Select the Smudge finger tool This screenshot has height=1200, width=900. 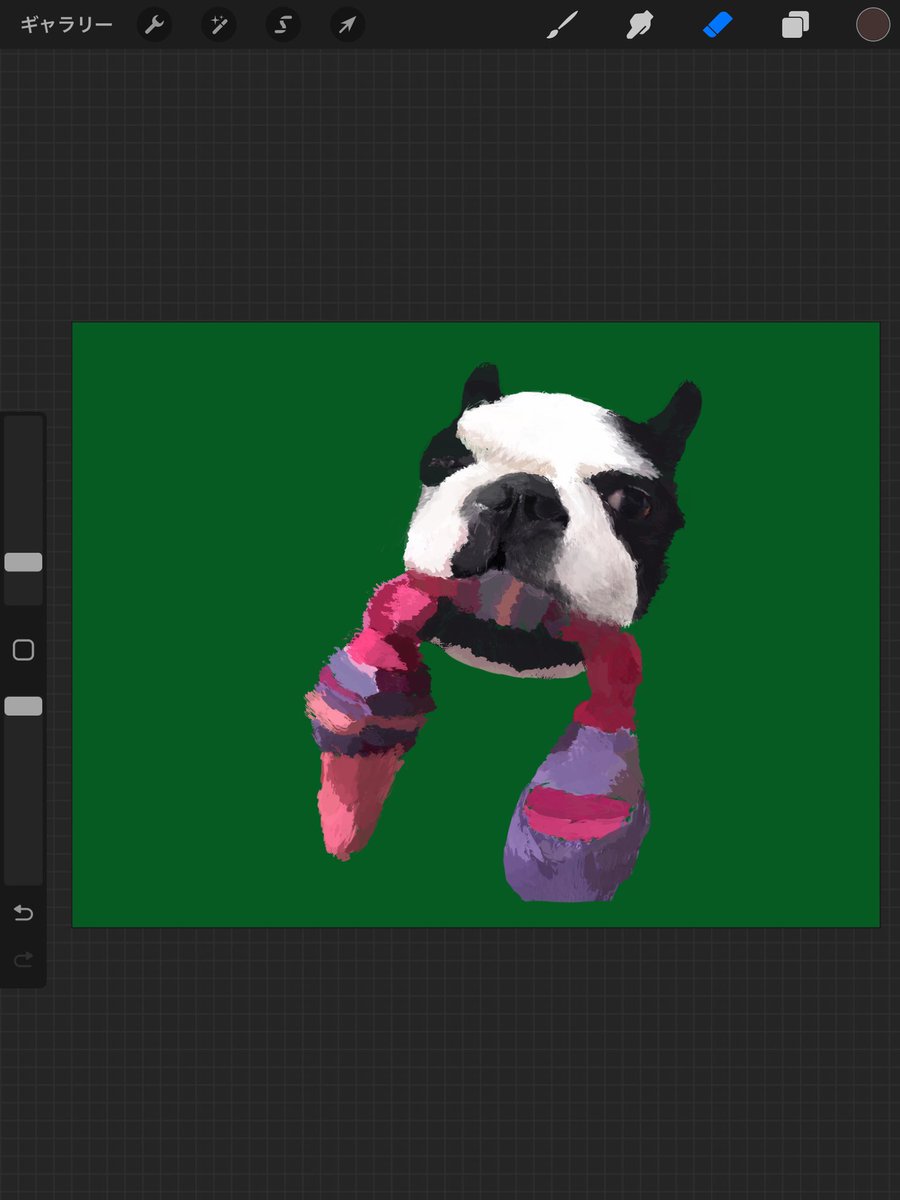tap(640, 25)
